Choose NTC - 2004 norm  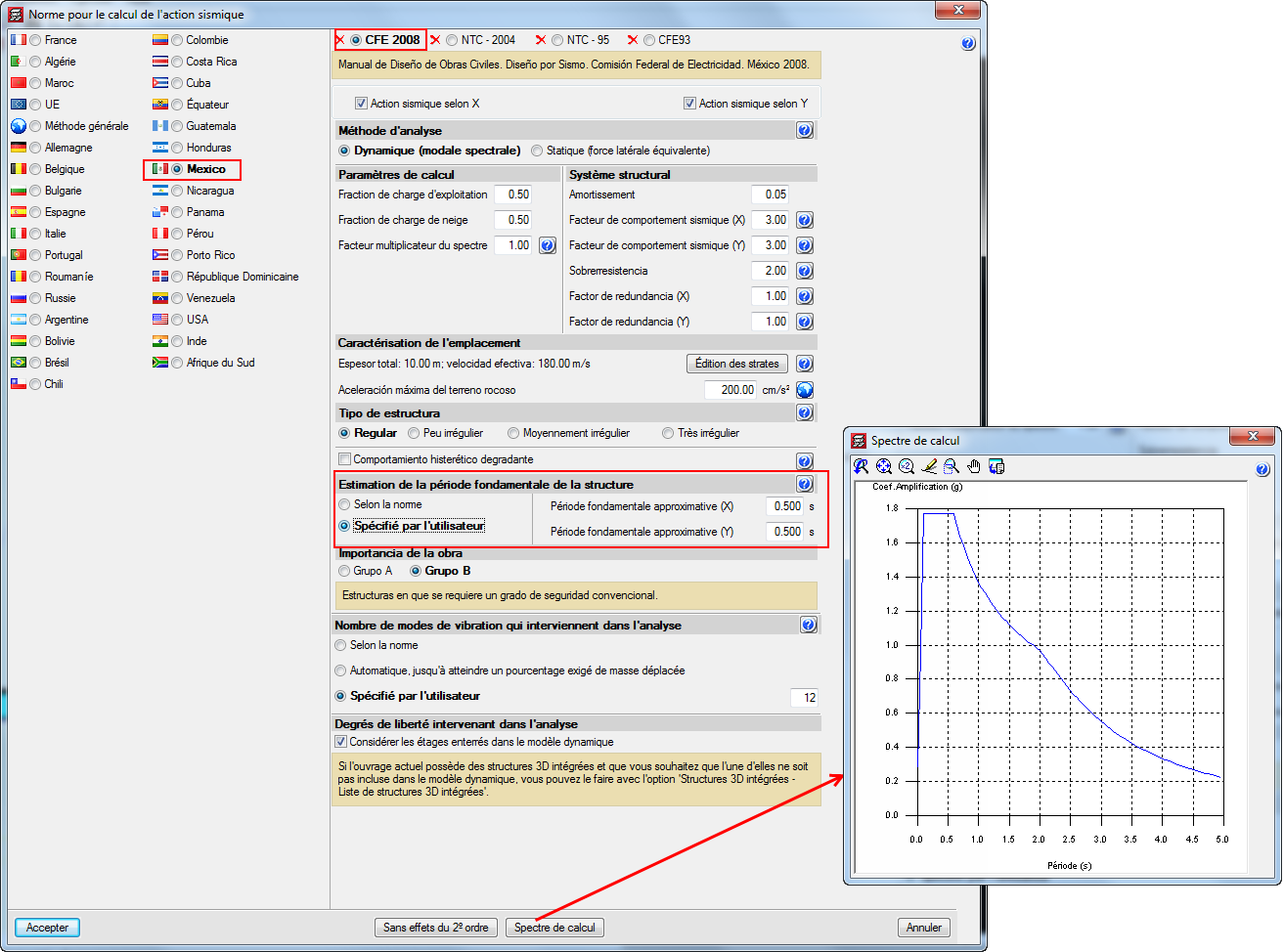point(452,40)
